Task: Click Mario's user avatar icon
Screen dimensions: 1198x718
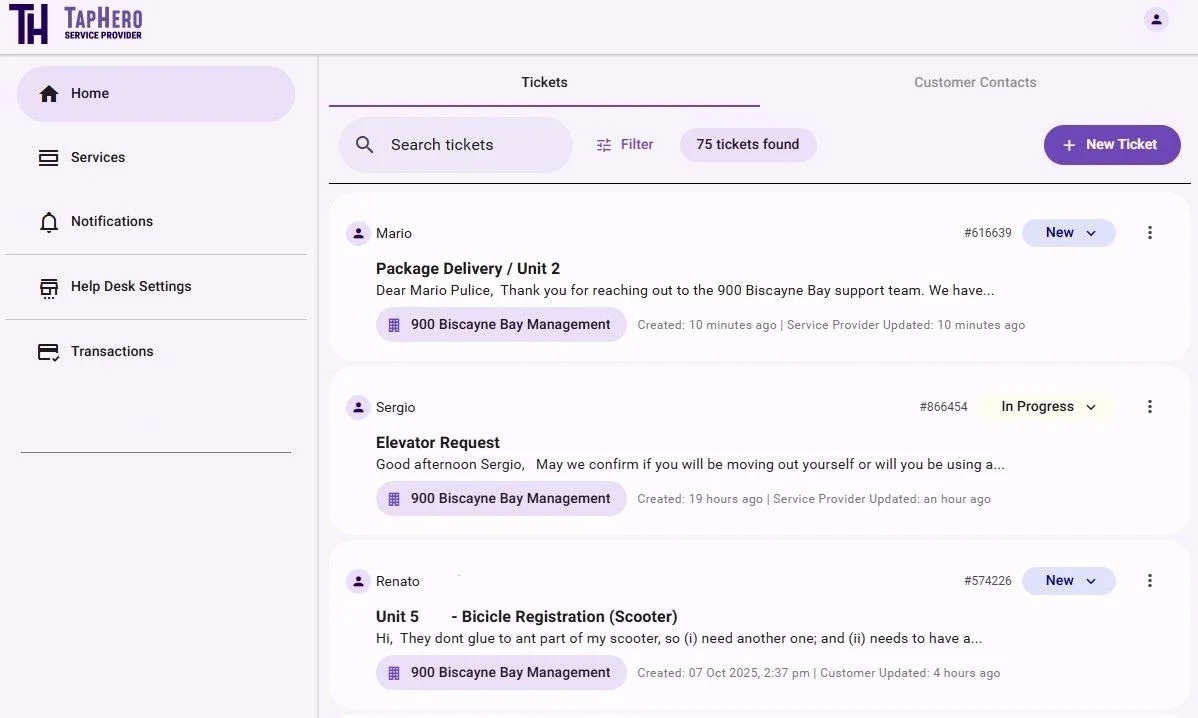Action: click(x=358, y=233)
